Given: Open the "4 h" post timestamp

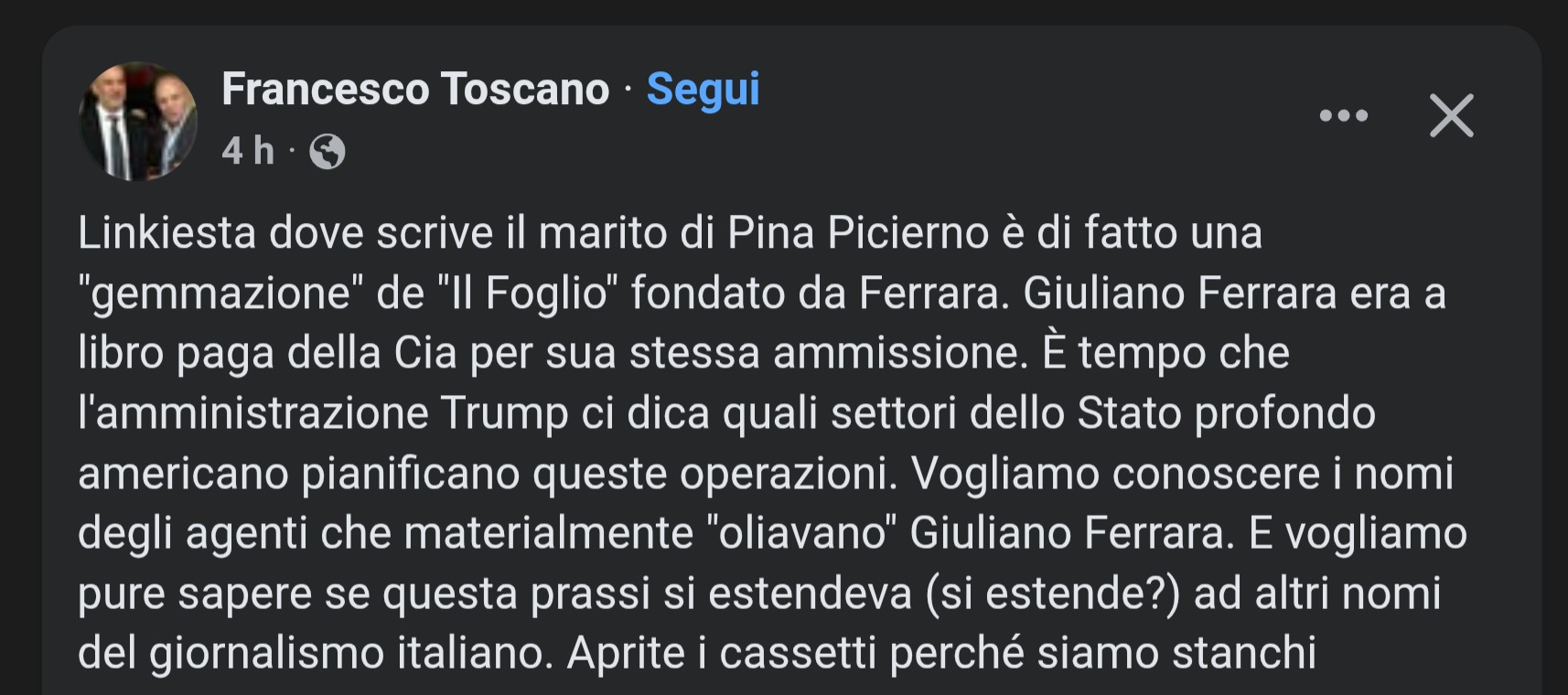Looking at the screenshot, I should (x=248, y=152).
